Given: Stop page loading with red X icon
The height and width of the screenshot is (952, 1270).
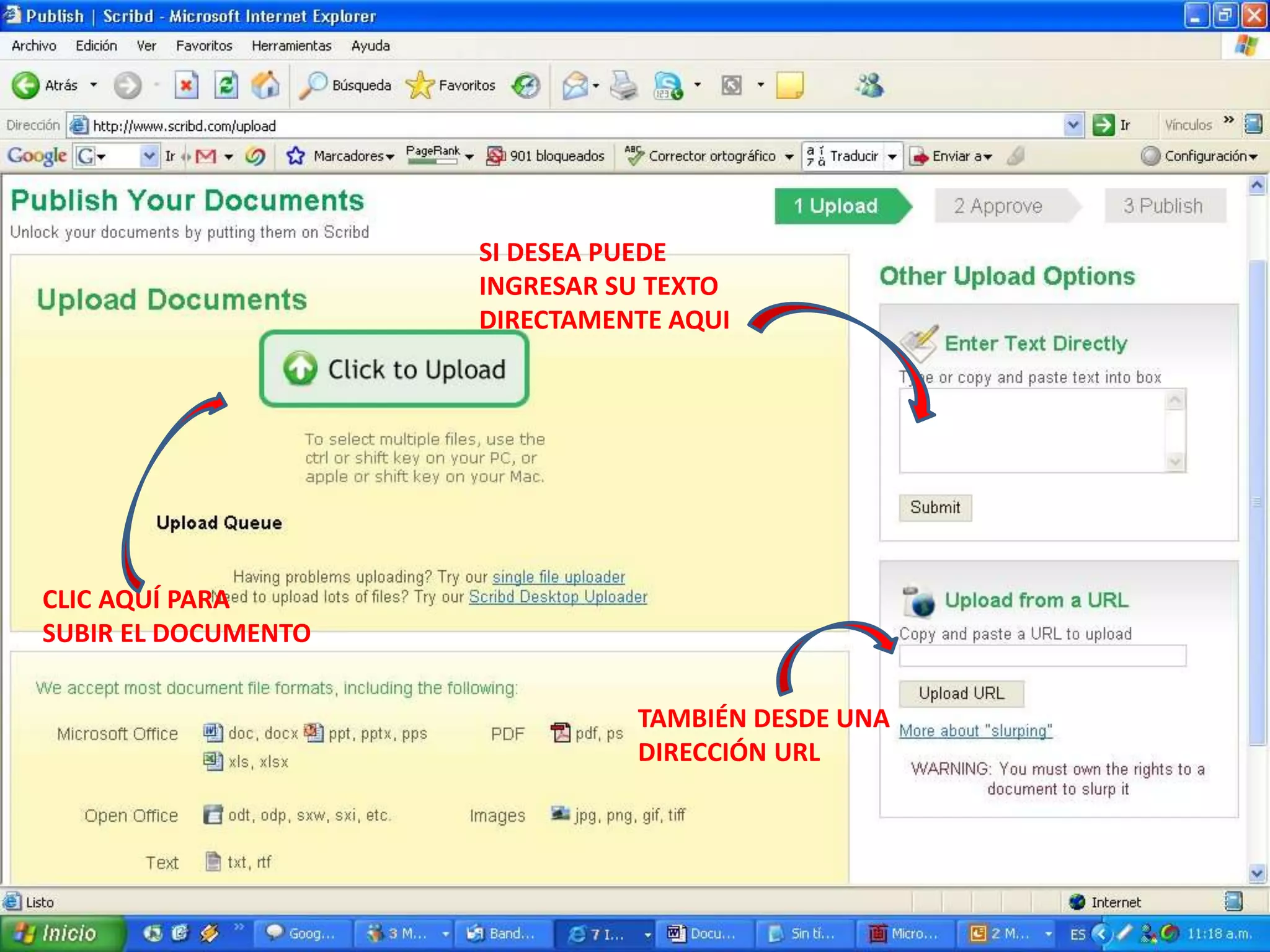Looking at the screenshot, I should pos(186,86).
